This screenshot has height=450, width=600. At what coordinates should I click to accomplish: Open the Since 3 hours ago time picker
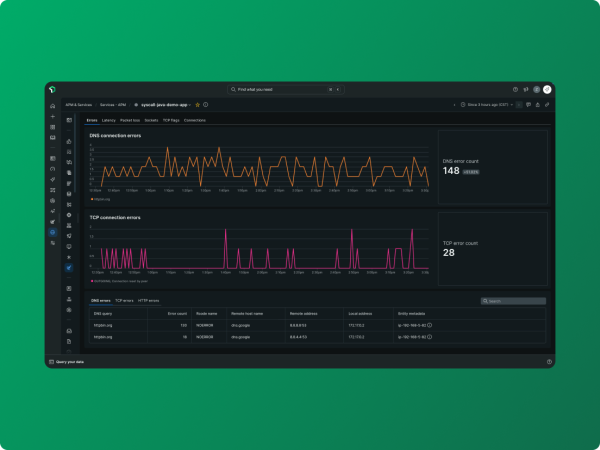(x=487, y=105)
